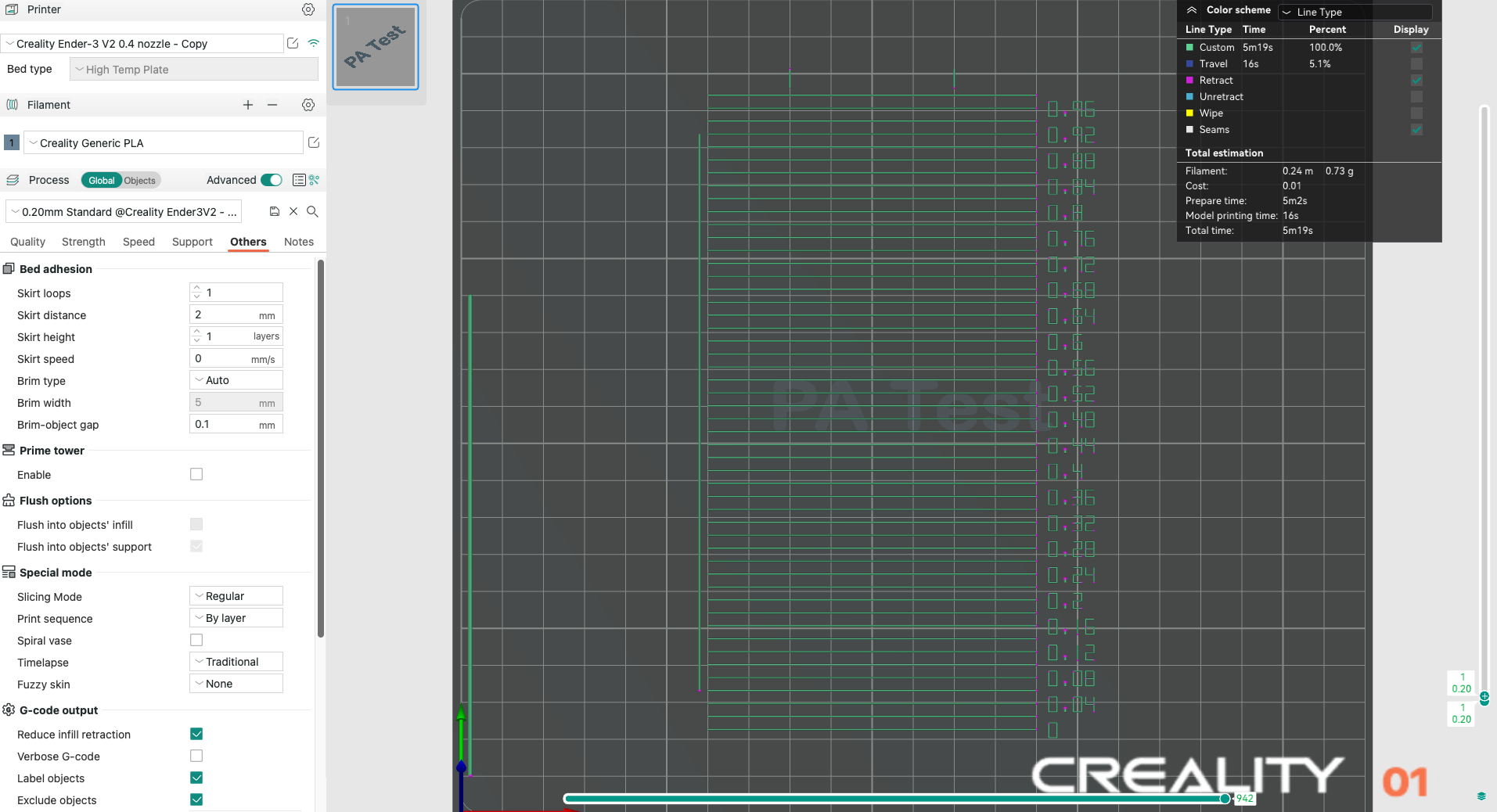This screenshot has height=812, width=1497.
Task: Enable Verbose G-code checkbox
Action: (x=196, y=756)
